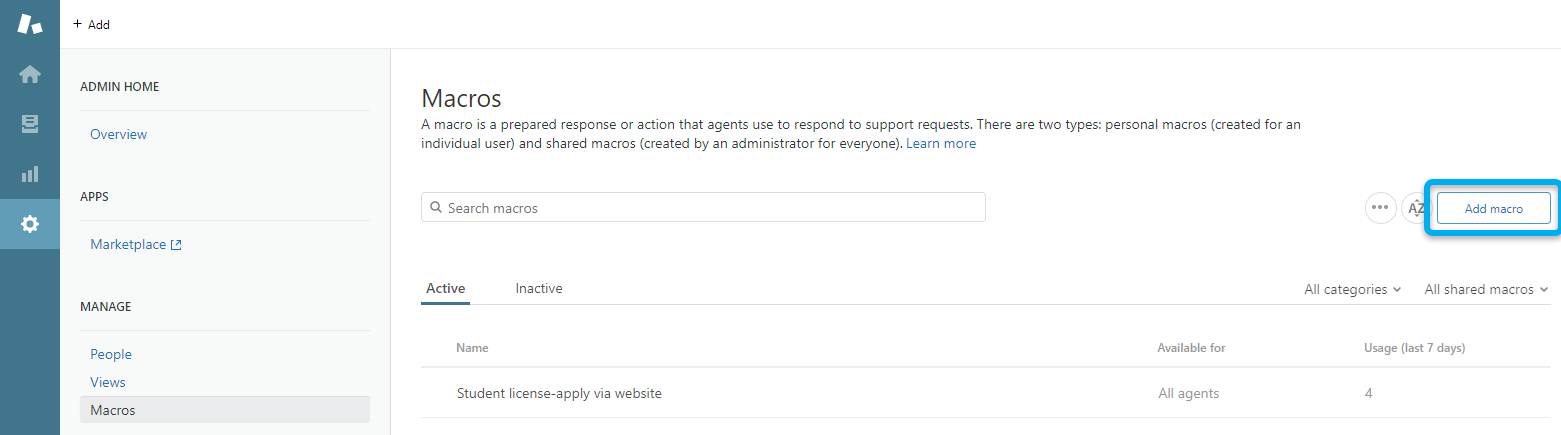Open the Views inbox icon in sidebar
The width and height of the screenshot is (1561, 435).
tap(30, 124)
